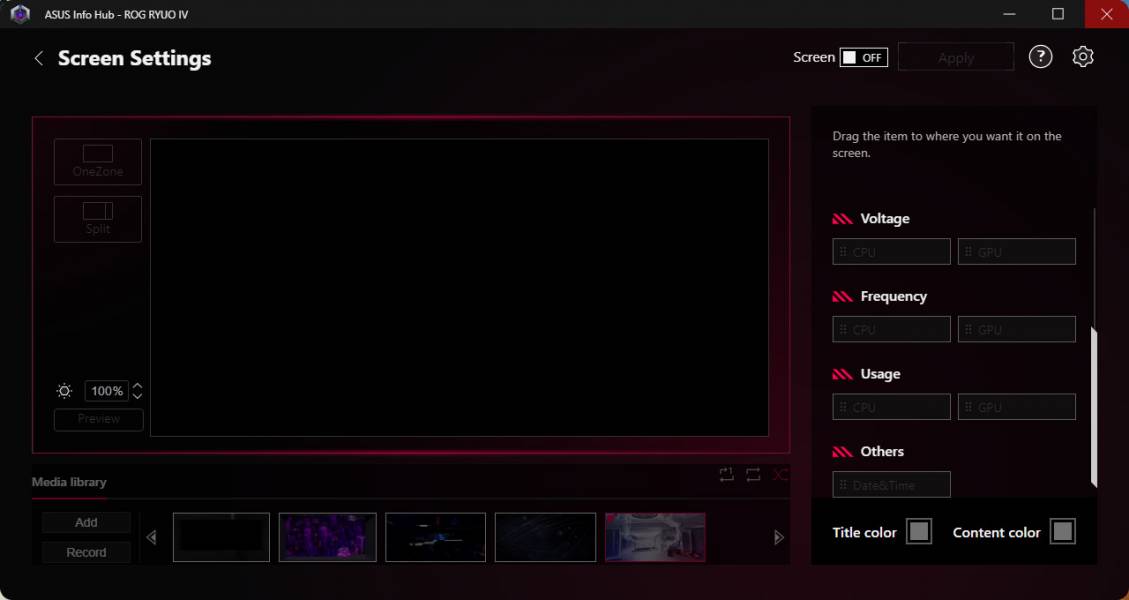Click the Record button
This screenshot has width=1129, height=600.
coord(86,552)
